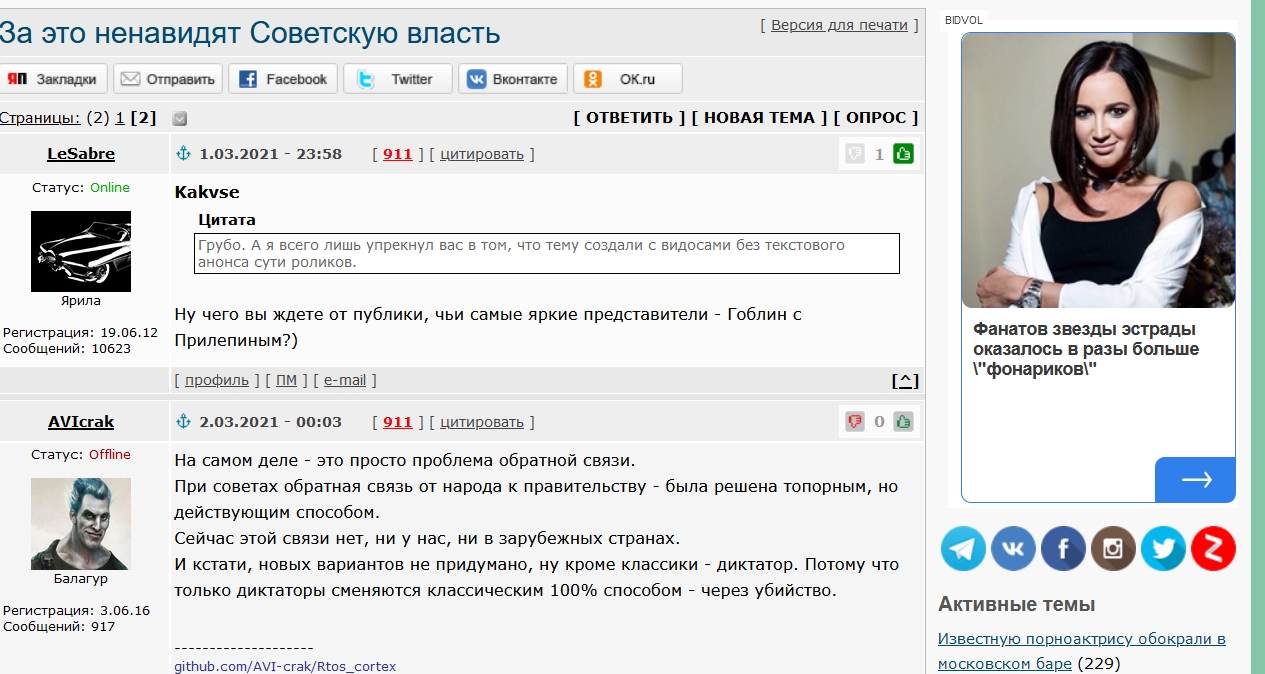The image size is (1265, 674).
Task: Share the topic via the Facebook button
Action: pos(282,79)
